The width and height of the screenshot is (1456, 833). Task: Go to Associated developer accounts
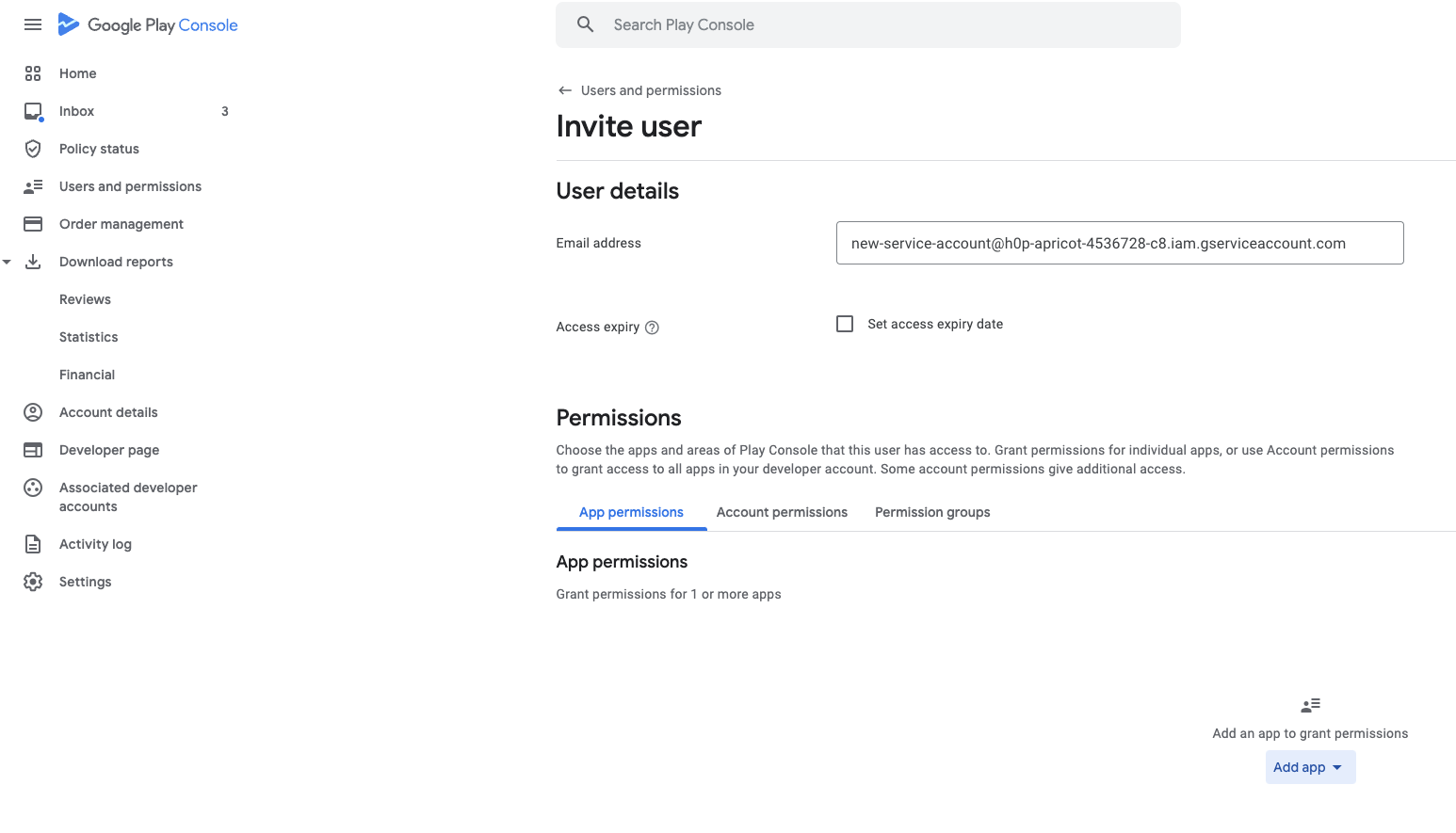[128, 497]
